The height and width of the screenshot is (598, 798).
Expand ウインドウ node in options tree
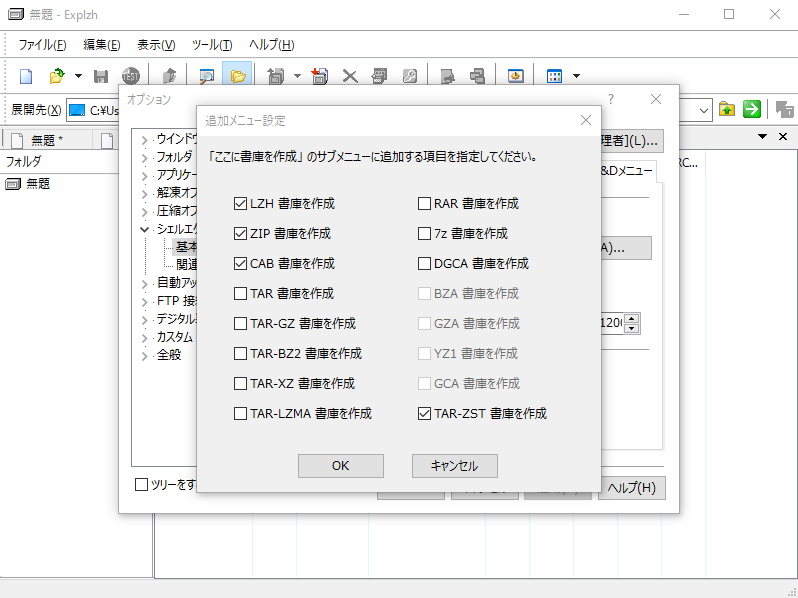[145, 140]
